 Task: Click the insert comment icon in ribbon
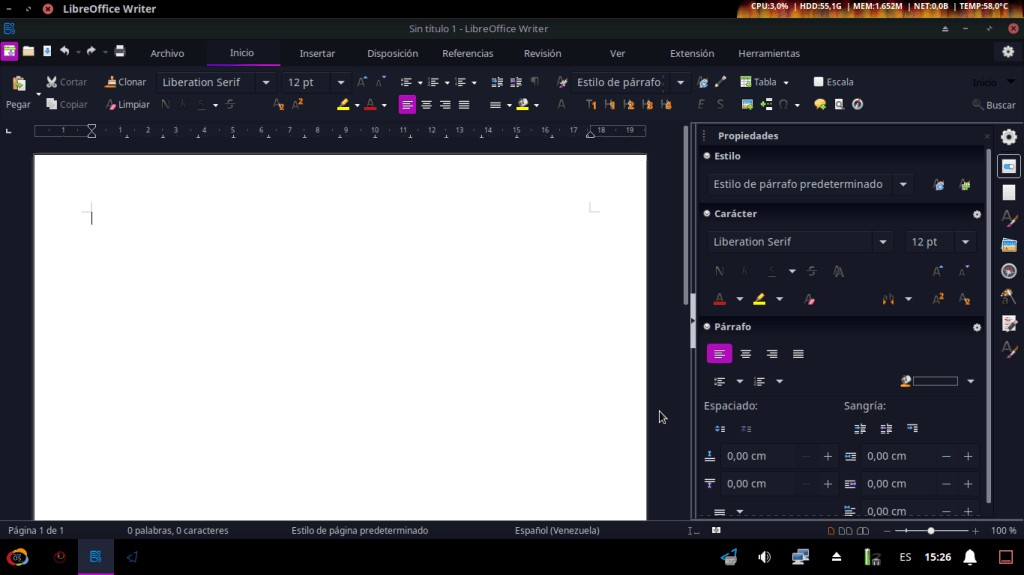[x=820, y=104]
